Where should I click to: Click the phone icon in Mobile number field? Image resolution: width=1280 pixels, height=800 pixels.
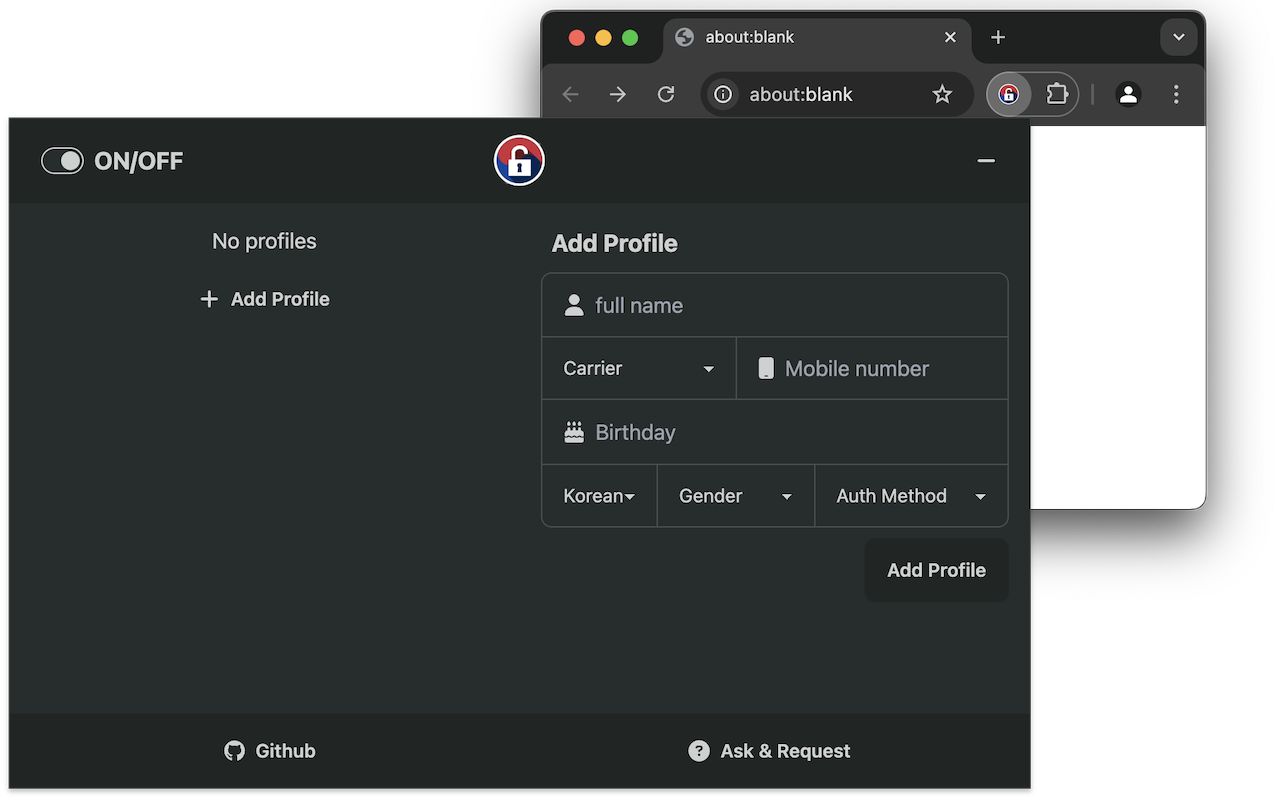click(x=766, y=368)
